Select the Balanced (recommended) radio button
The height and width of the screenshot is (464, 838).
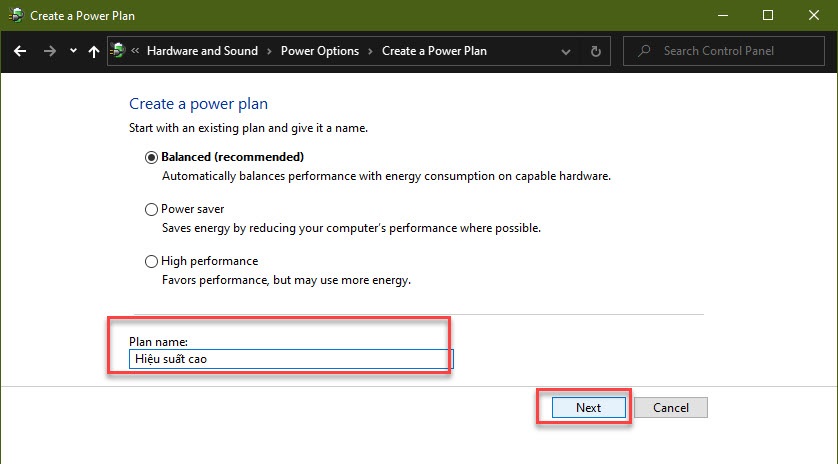point(151,157)
